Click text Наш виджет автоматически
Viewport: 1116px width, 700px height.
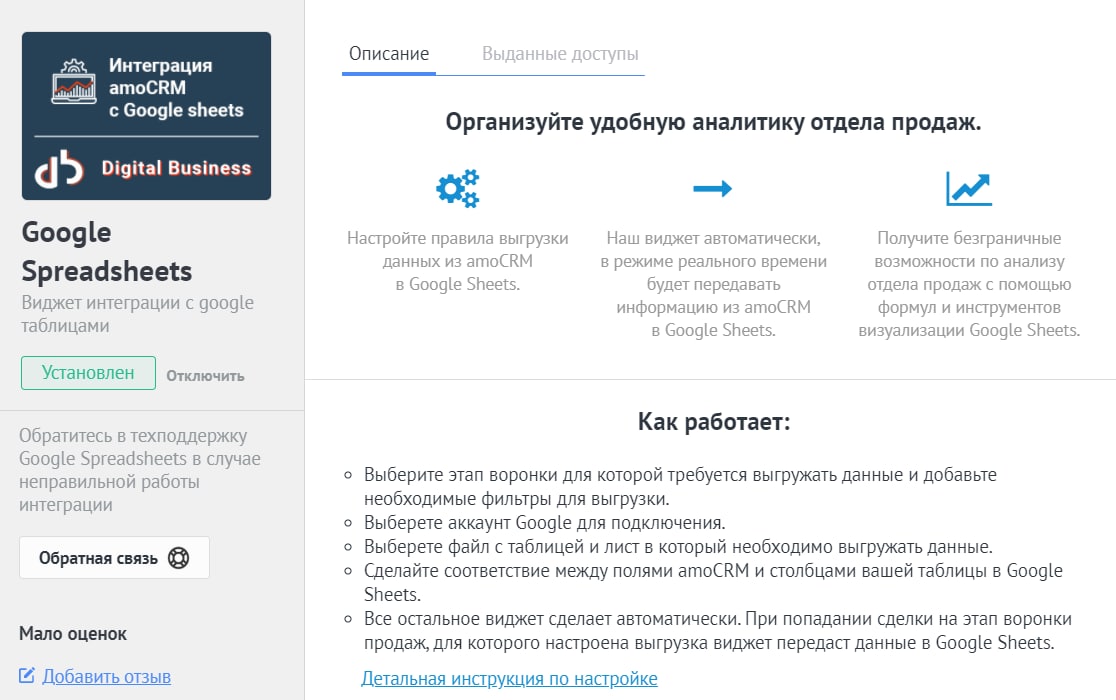click(713, 284)
